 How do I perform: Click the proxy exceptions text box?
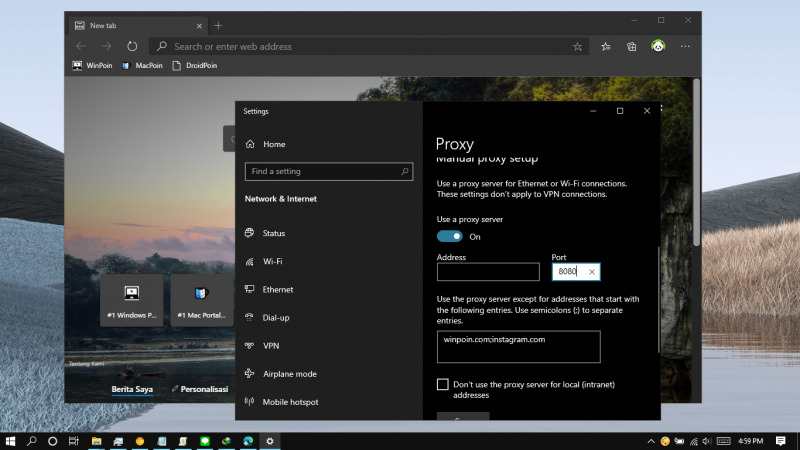click(518, 346)
